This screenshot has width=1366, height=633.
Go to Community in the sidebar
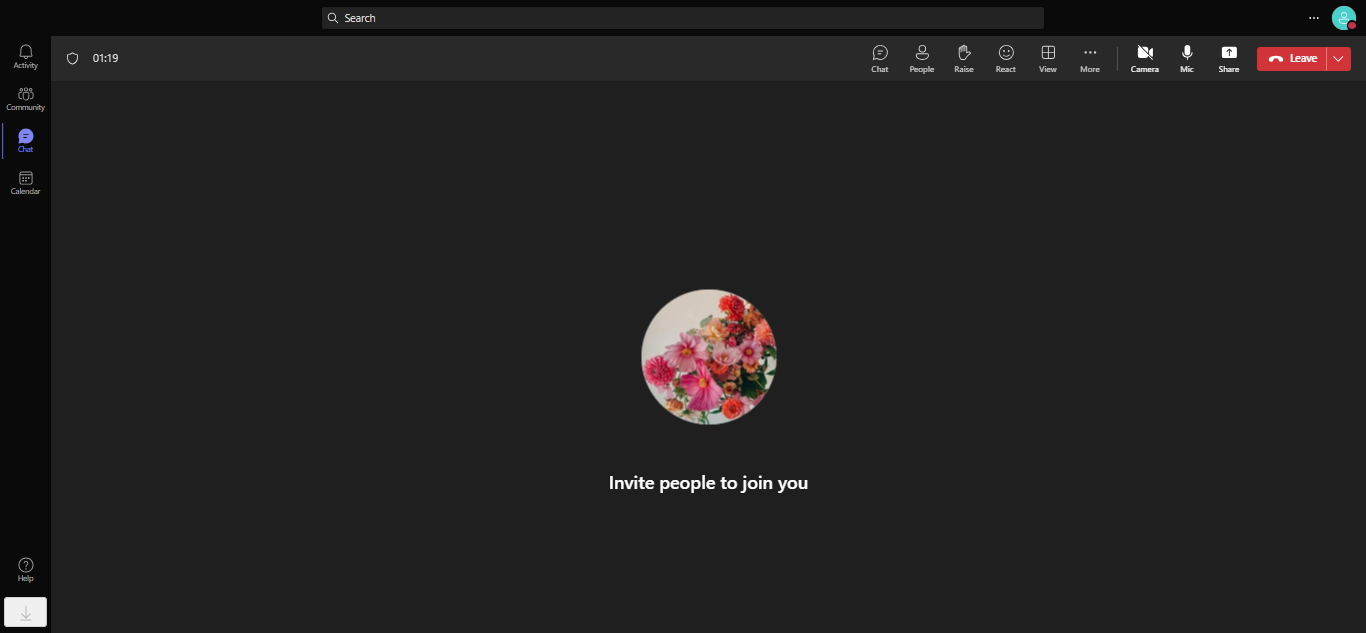tap(26, 98)
